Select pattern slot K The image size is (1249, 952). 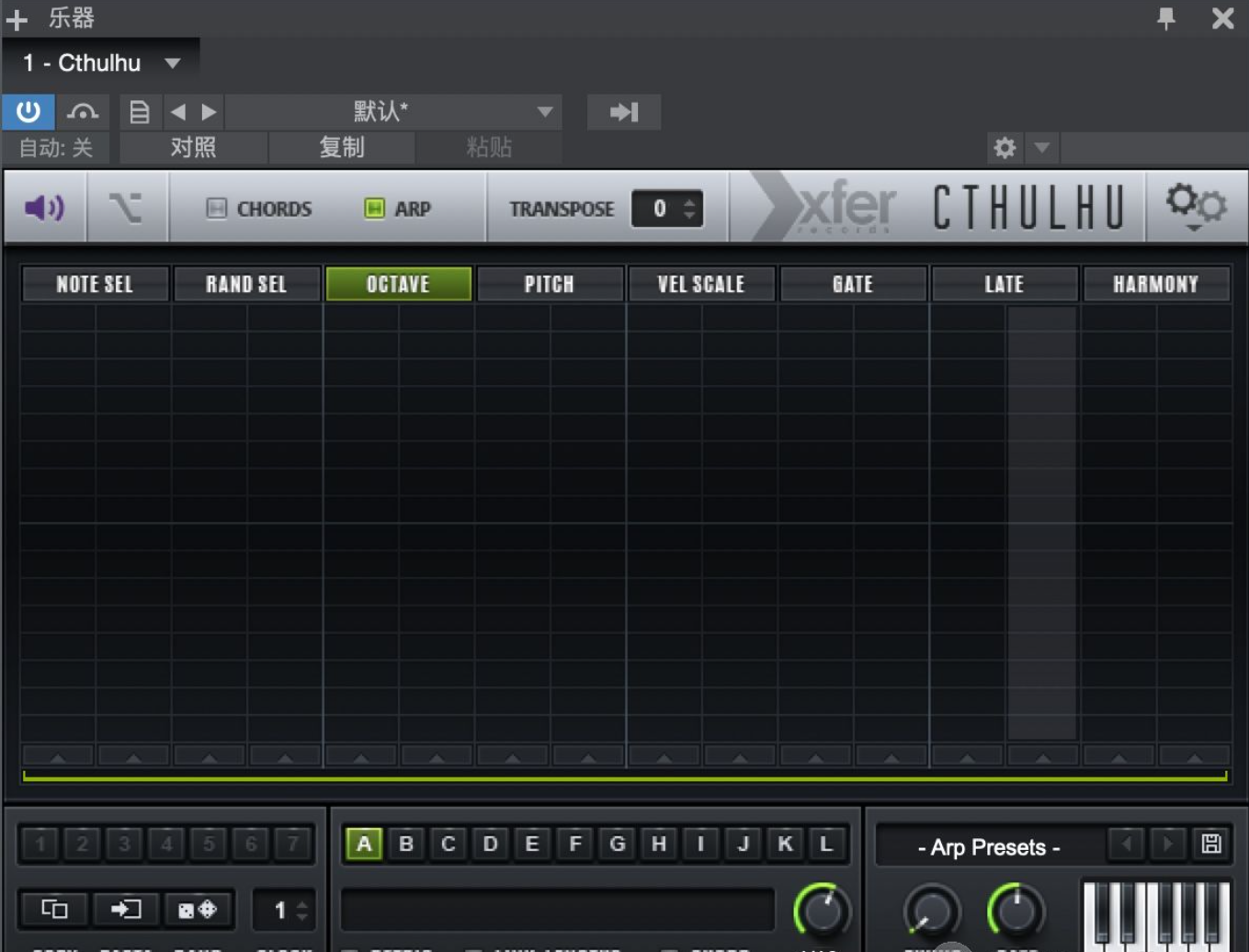[x=785, y=844]
